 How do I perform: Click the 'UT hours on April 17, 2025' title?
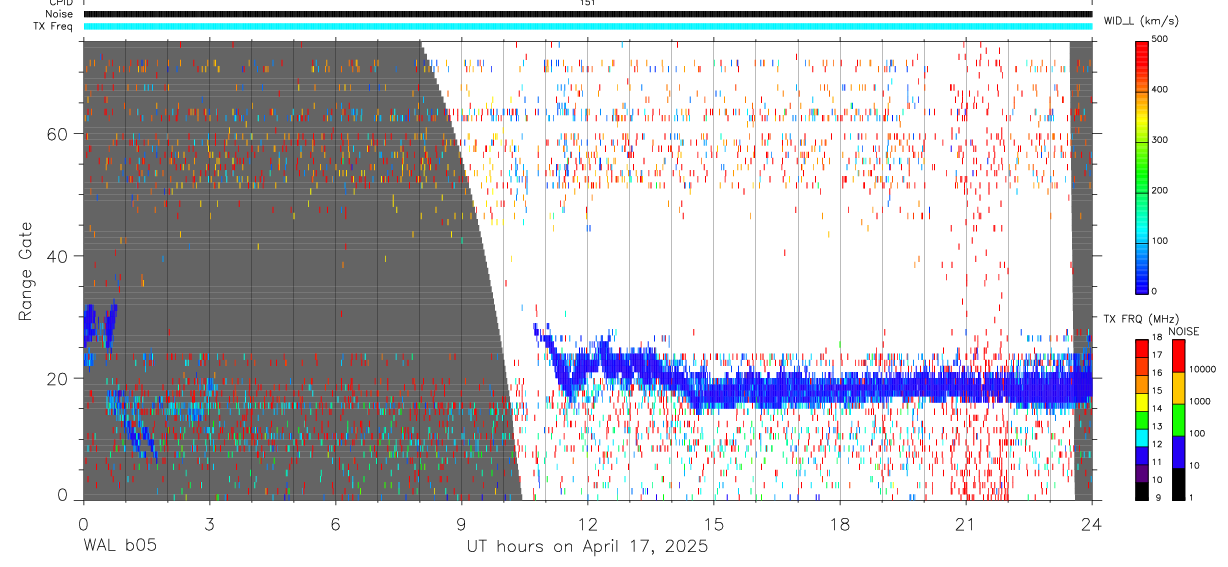(x=587, y=547)
